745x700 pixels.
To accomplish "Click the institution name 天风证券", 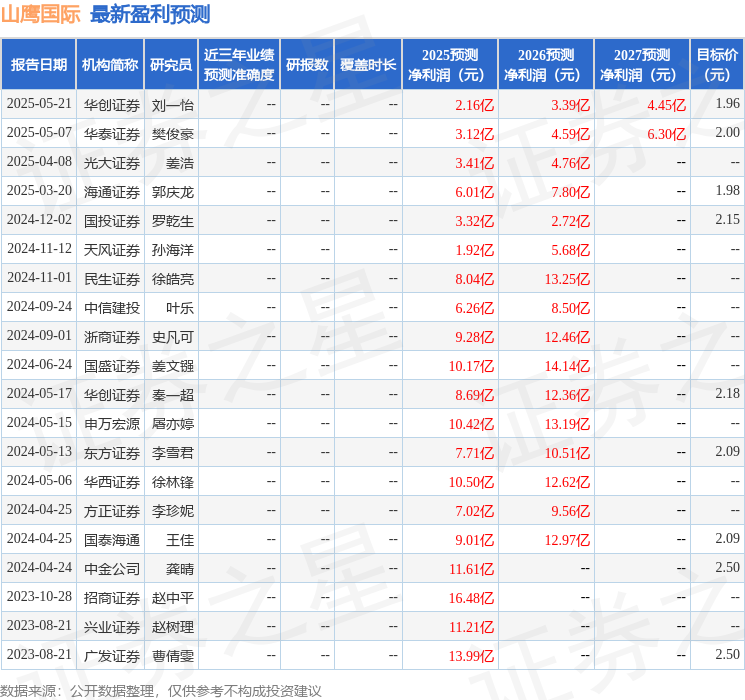I will [x=112, y=250].
